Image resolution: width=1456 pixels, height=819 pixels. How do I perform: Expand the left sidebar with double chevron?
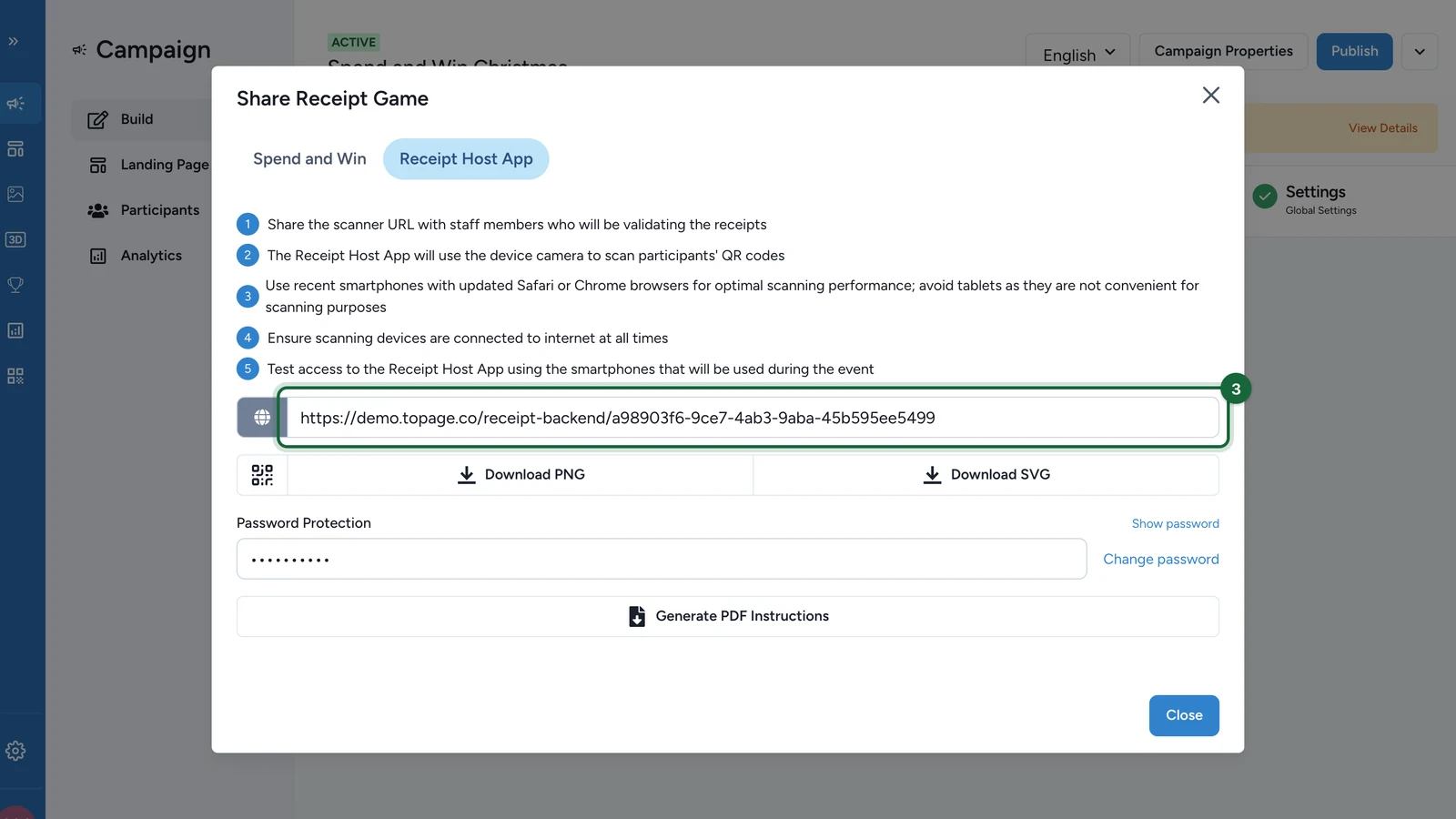point(14,41)
